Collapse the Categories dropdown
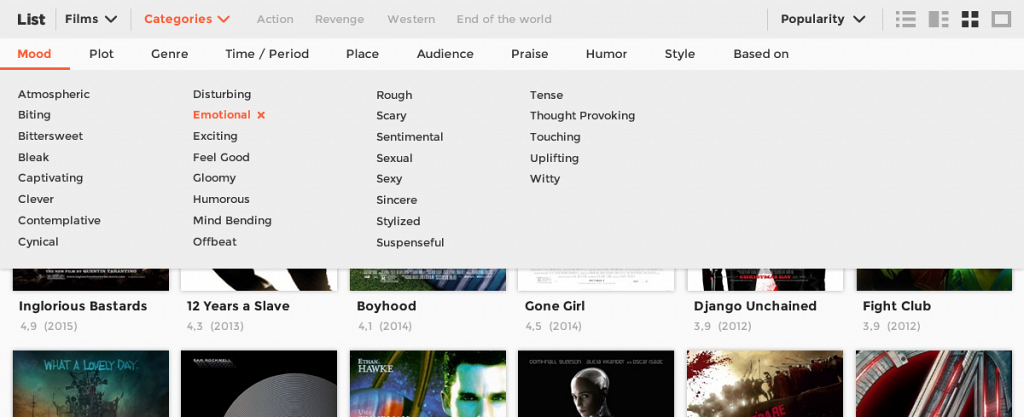1024x417 pixels. (187, 20)
